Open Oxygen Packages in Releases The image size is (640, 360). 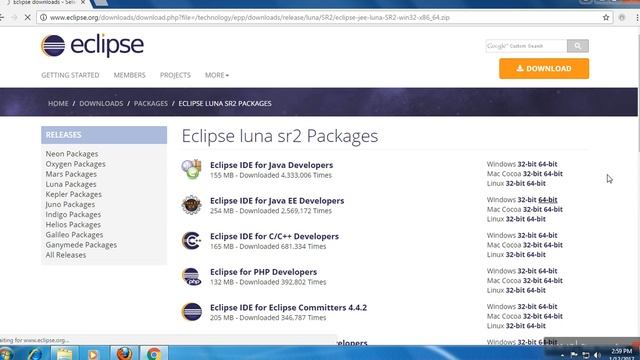(76, 164)
